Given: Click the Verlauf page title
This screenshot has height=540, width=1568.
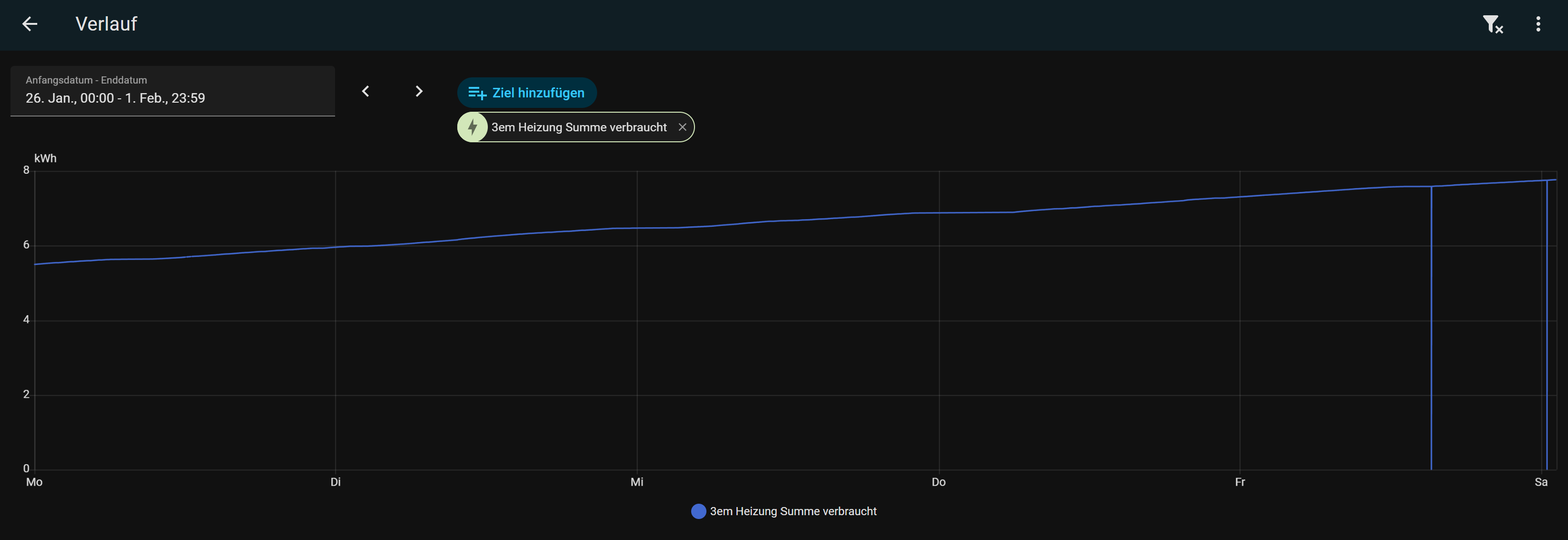Looking at the screenshot, I should [106, 24].
